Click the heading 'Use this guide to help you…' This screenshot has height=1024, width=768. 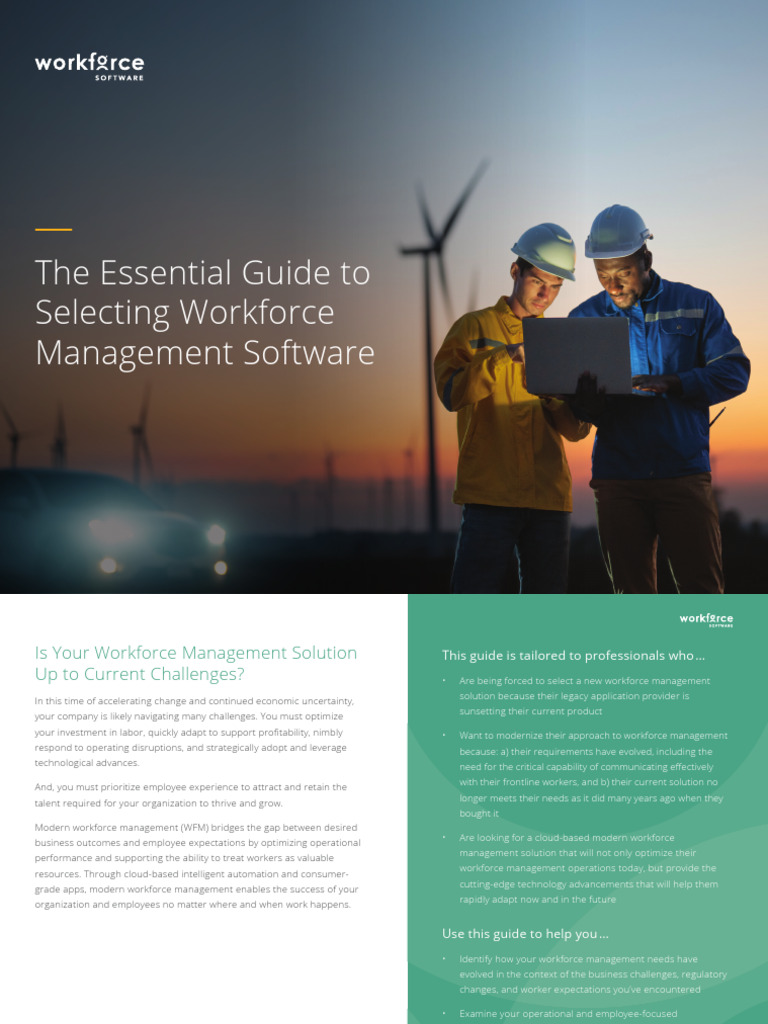click(525, 933)
